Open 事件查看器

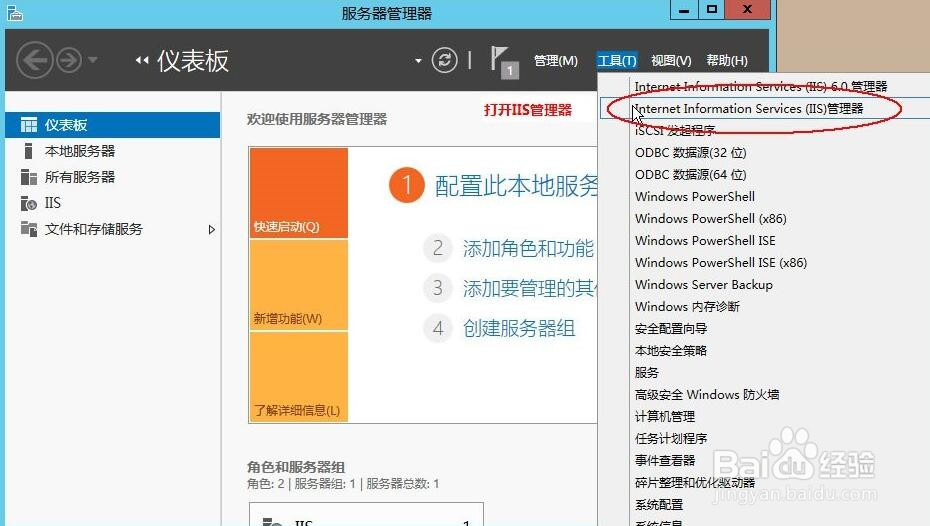click(665, 460)
